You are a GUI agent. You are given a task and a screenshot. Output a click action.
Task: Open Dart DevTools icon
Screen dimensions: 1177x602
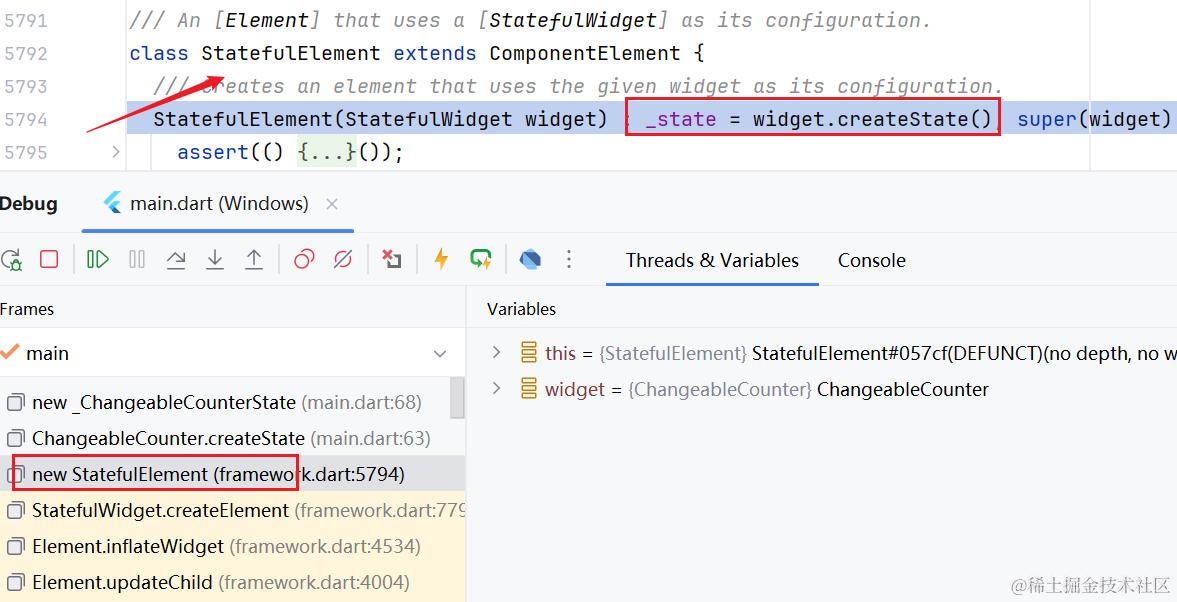(530, 260)
